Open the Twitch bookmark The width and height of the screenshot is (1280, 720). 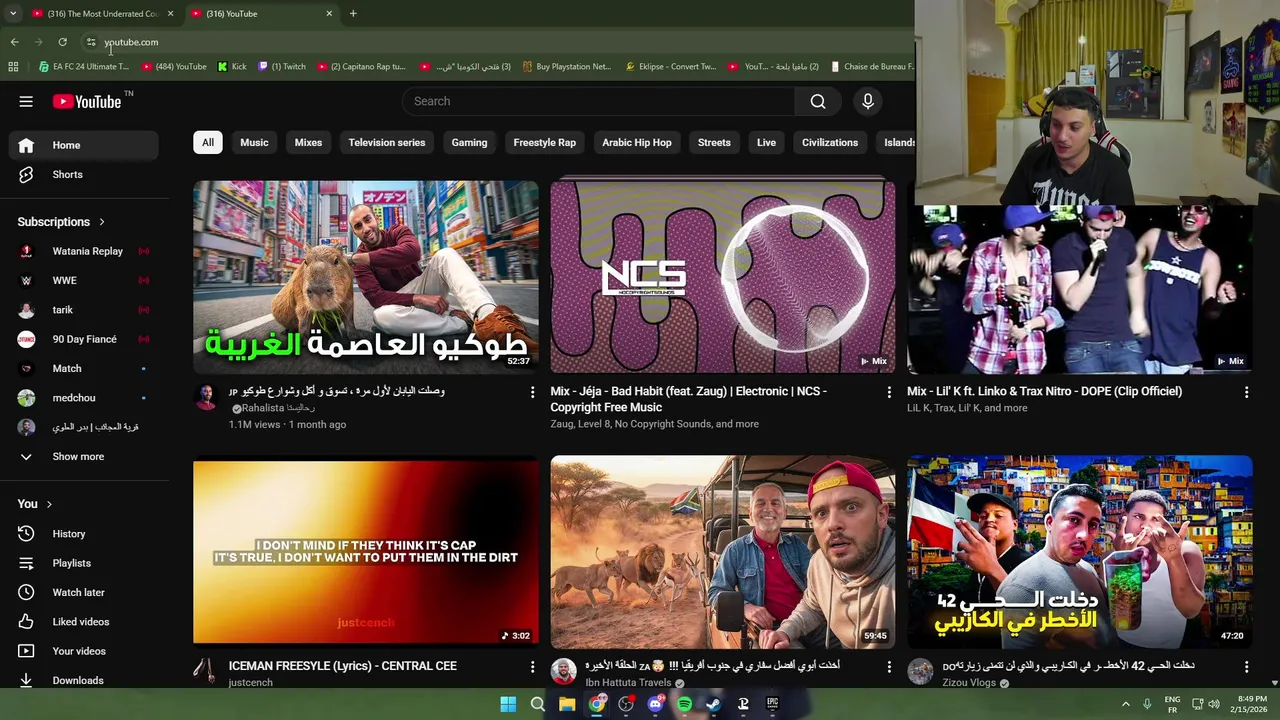click(282, 67)
